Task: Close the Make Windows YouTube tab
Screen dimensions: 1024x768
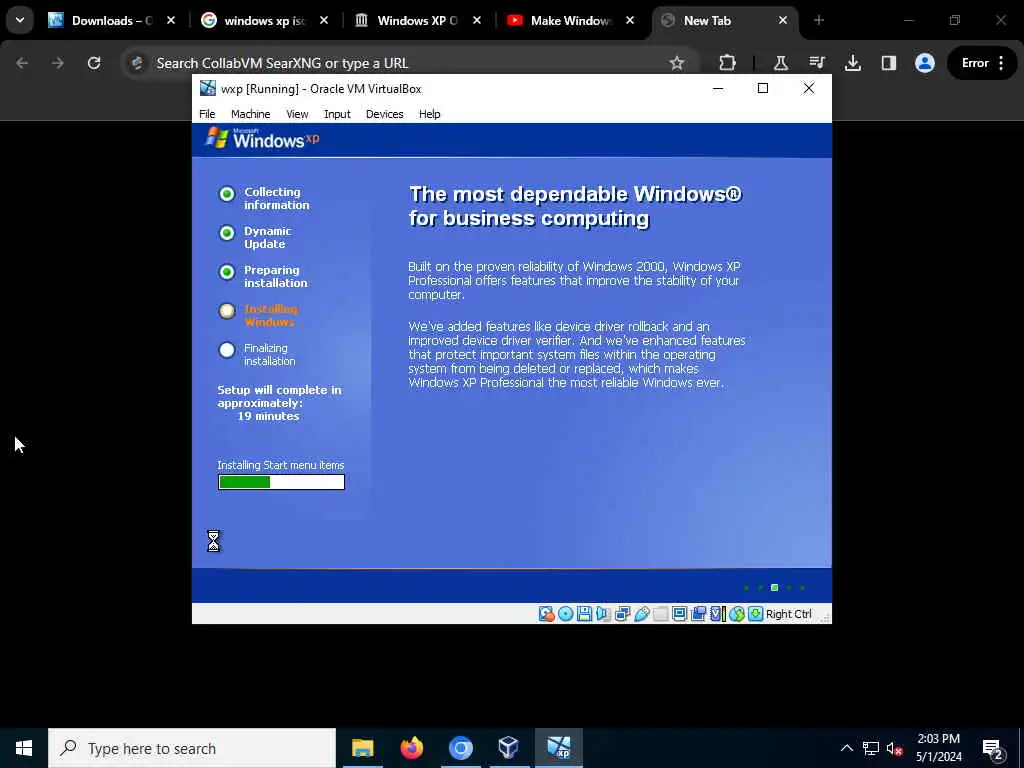Action: point(630,21)
